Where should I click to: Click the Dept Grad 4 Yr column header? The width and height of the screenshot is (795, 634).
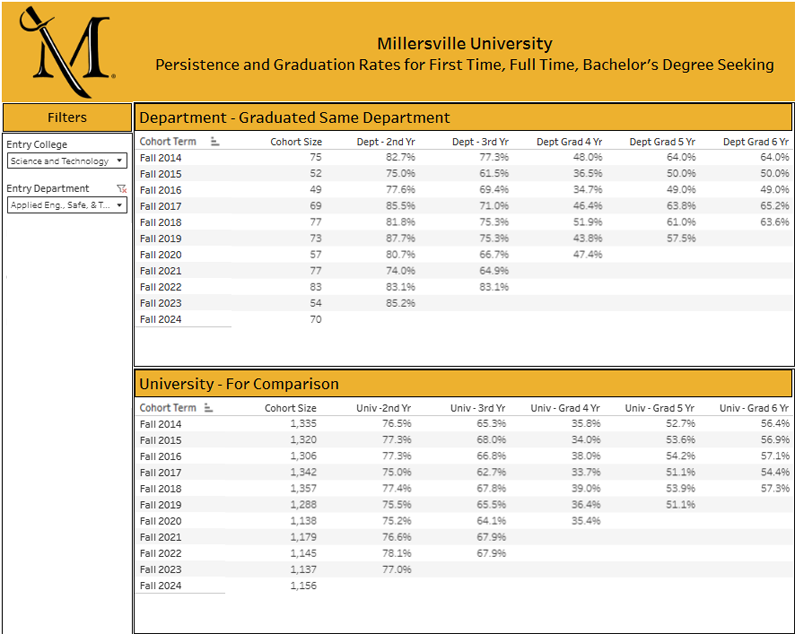[x=569, y=142]
